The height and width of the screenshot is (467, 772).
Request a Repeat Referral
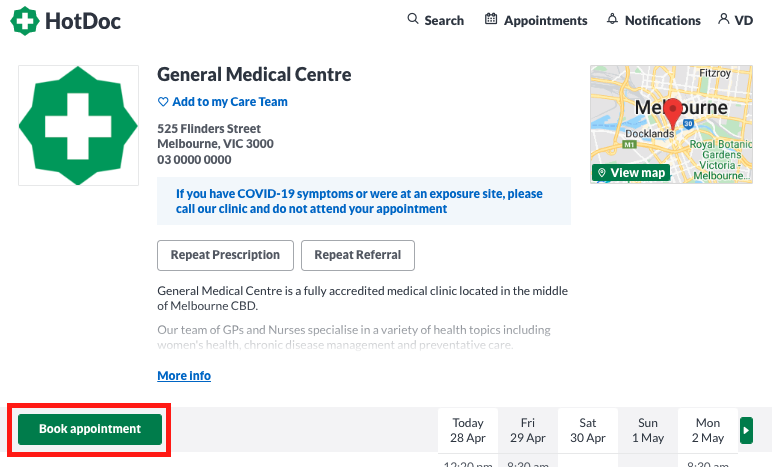click(x=357, y=255)
